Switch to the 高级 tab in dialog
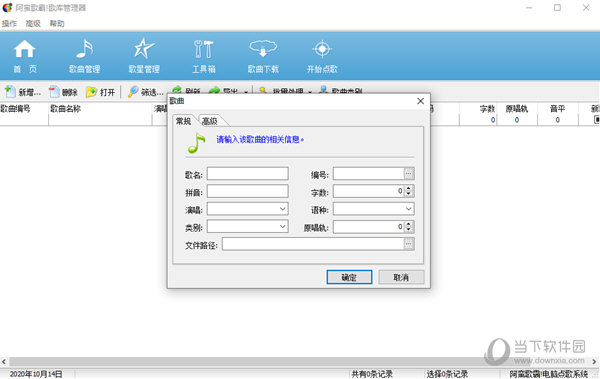 click(x=210, y=121)
